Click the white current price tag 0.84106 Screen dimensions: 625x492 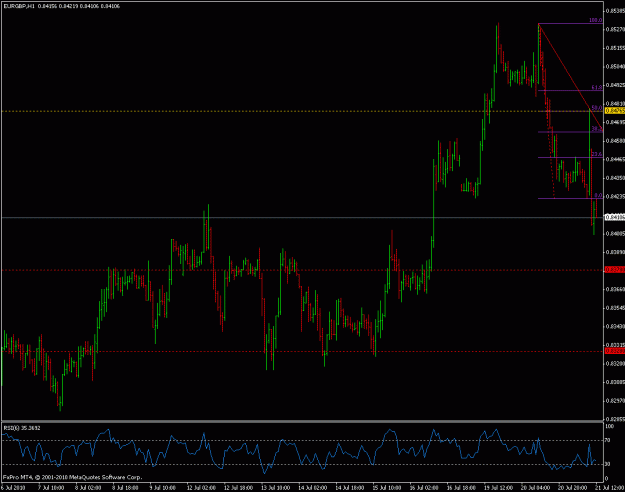click(615, 217)
